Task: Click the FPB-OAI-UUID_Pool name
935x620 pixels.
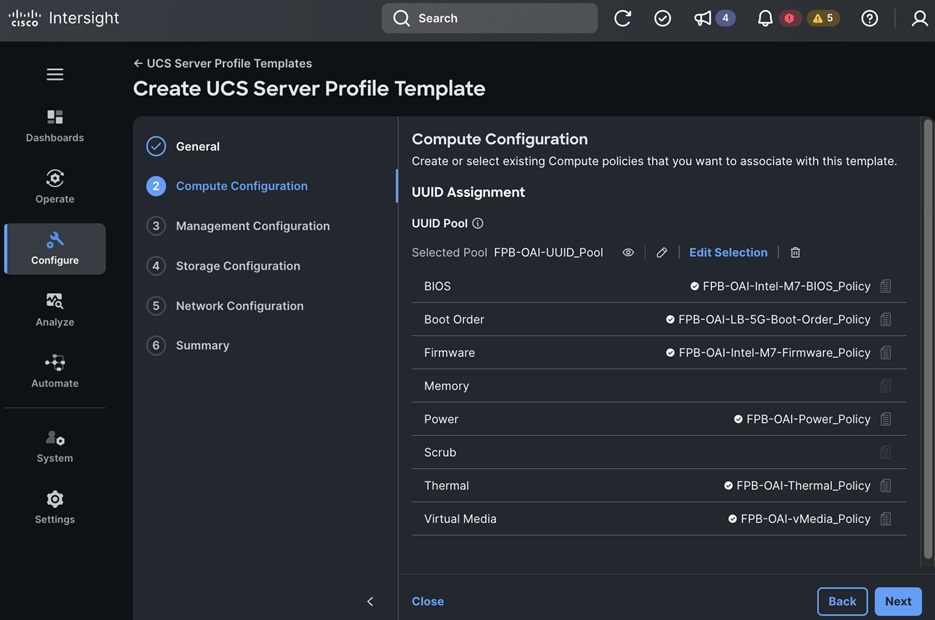Action: tap(549, 253)
